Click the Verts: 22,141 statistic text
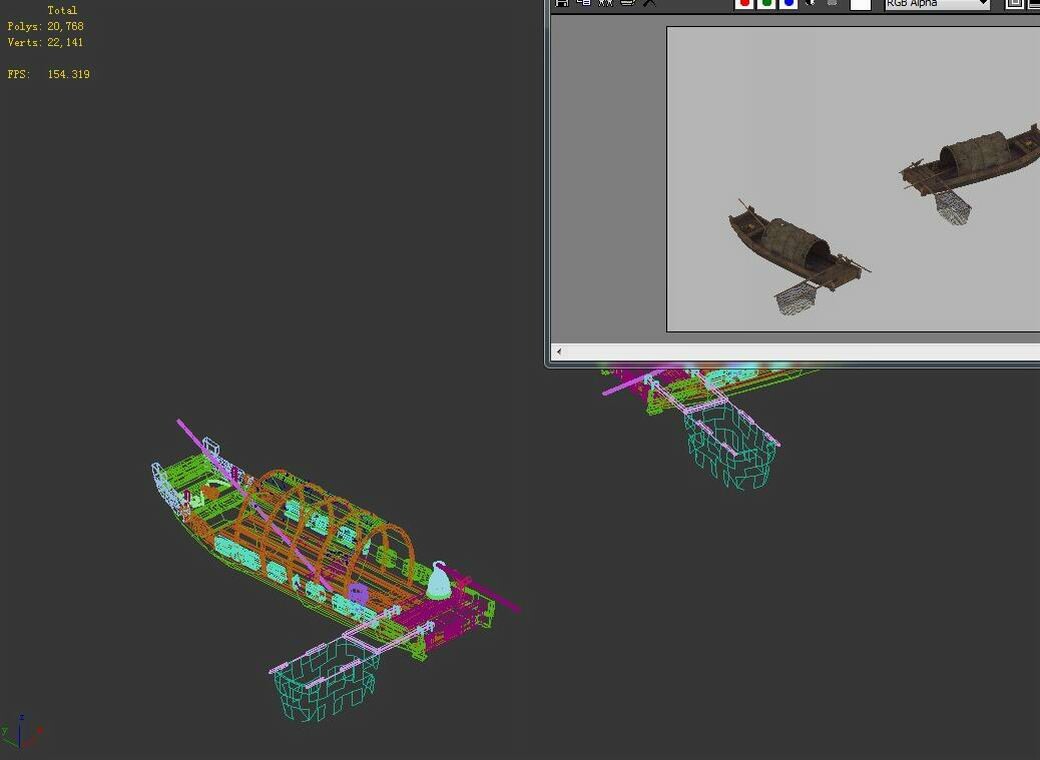1040x760 pixels. click(45, 42)
